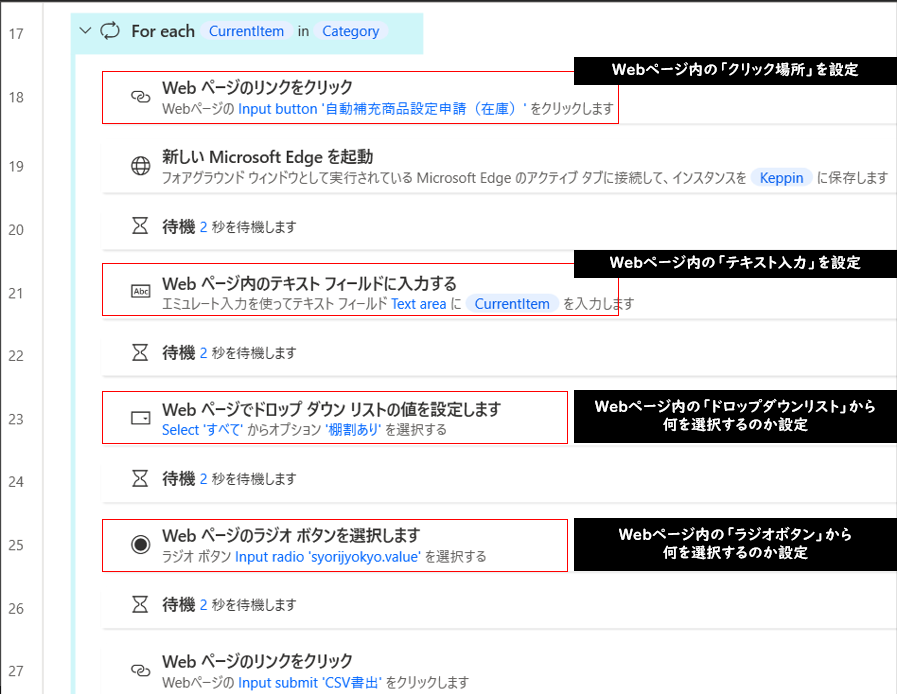Select 'Web ページのリンクをクリック' in step 27
The height and width of the screenshot is (694, 897).
(257, 661)
